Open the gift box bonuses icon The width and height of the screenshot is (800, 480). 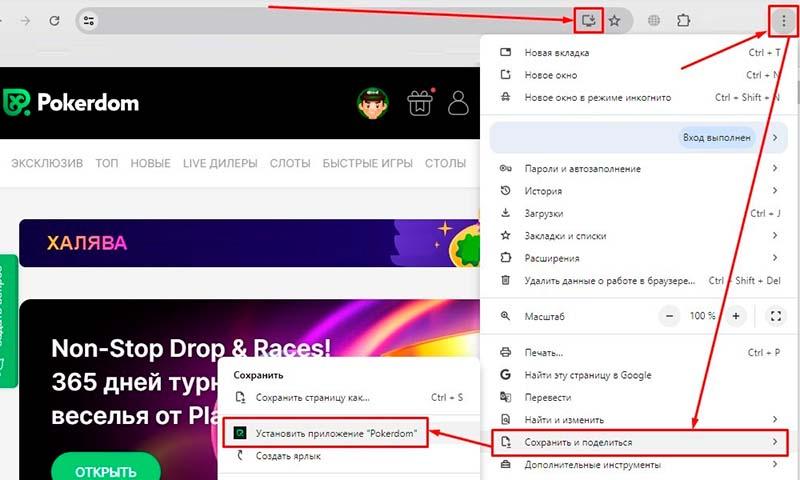pos(420,103)
